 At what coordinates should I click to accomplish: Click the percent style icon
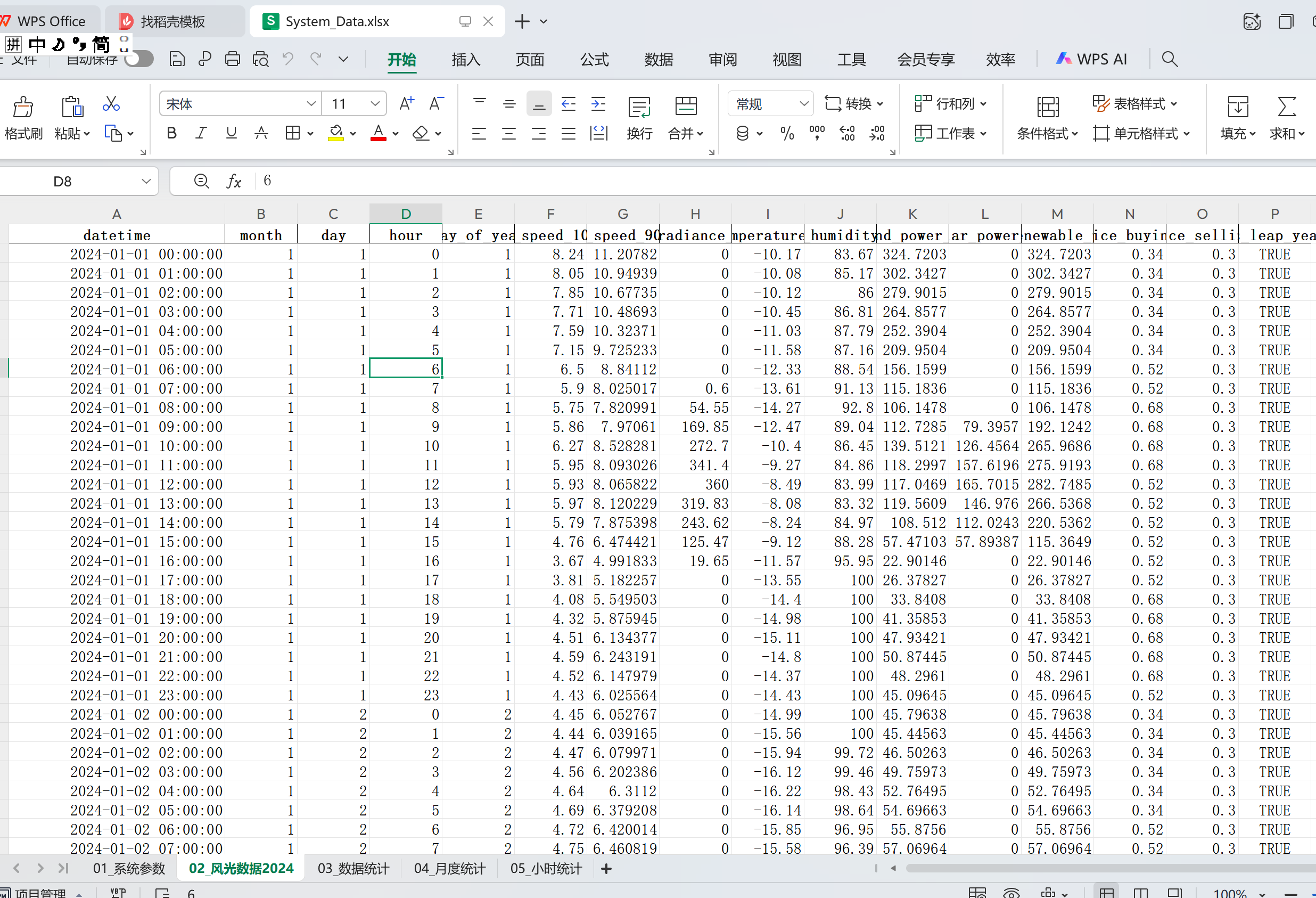coord(786,134)
